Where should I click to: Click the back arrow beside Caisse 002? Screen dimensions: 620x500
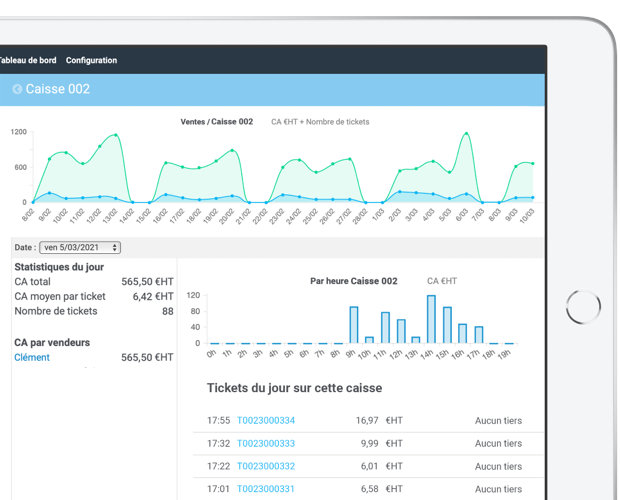point(17,89)
